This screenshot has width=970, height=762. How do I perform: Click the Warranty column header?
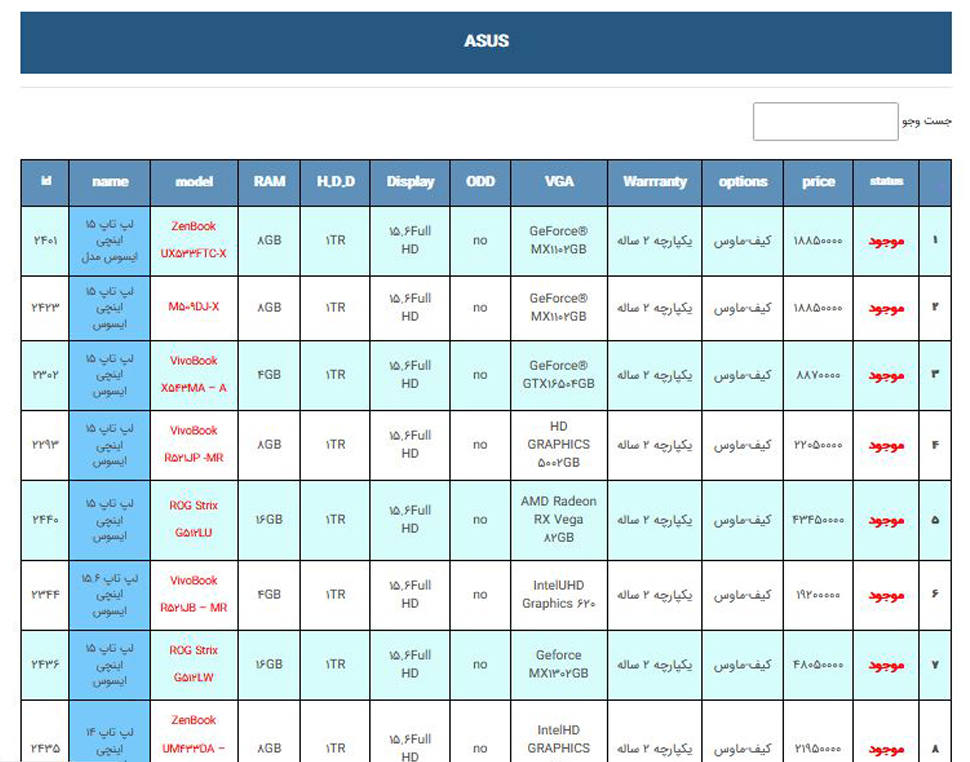655,182
